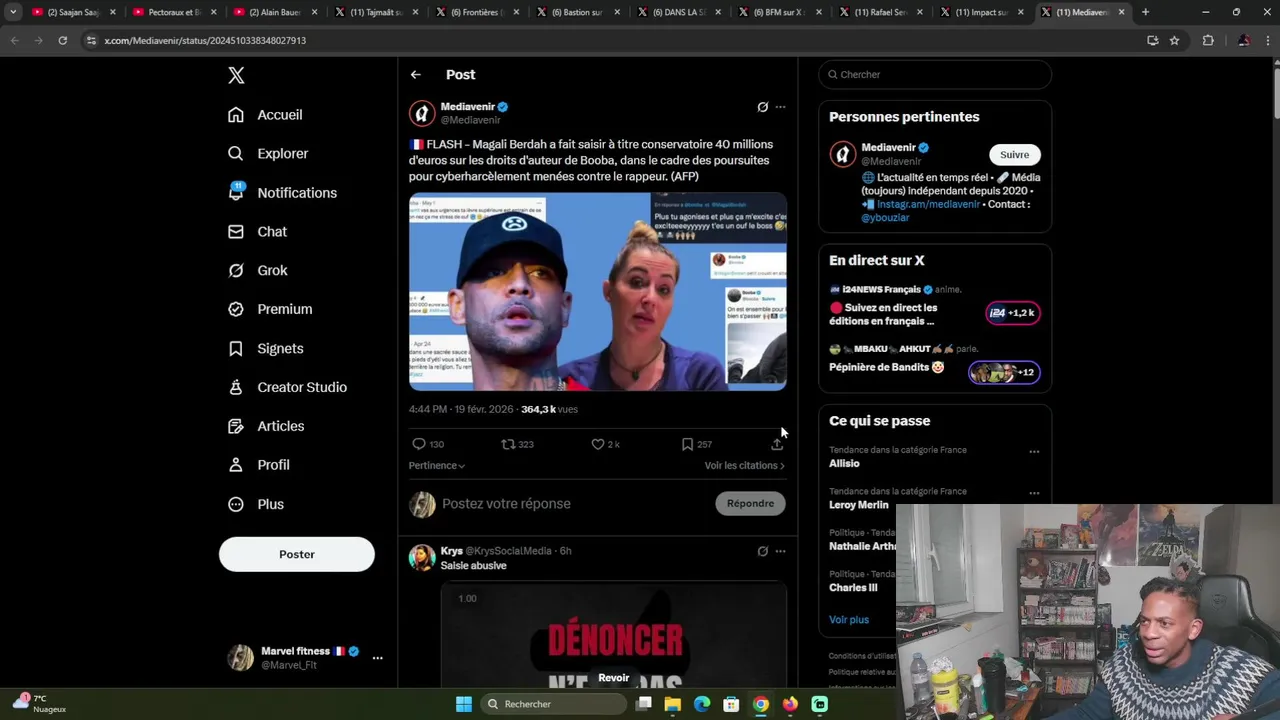Viewport: 1280px width, 720px height.
Task: Switch to BFM sur X tab
Action: tap(778, 12)
